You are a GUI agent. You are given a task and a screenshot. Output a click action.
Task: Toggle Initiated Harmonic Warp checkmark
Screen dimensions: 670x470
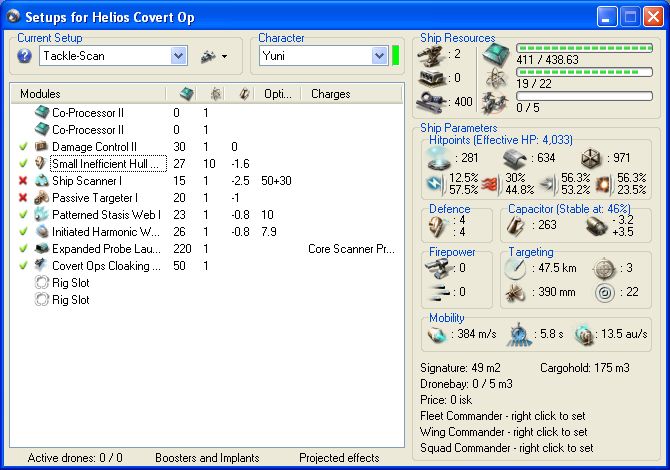24,231
